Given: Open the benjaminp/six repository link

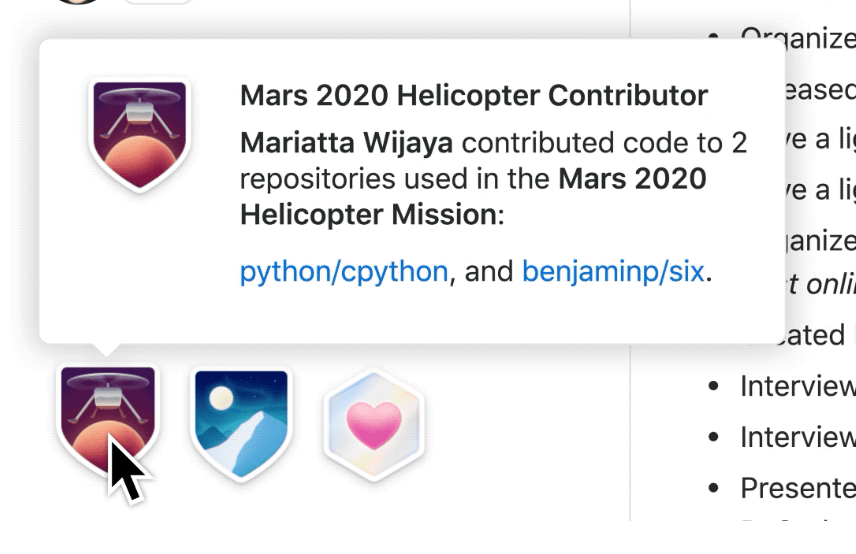Looking at the screenshot, I should pos(613,271).
